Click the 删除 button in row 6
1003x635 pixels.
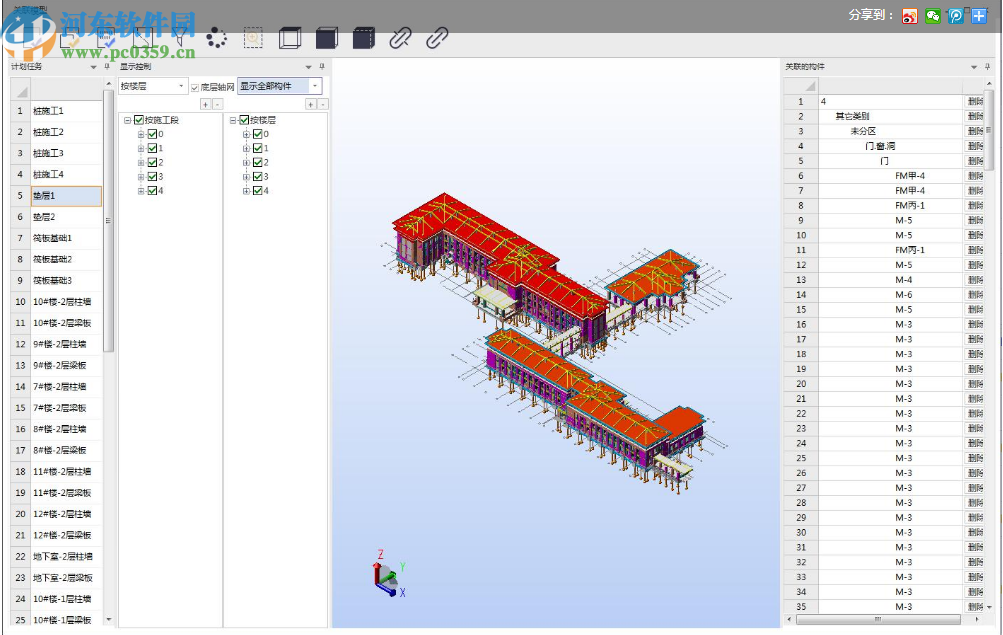tap(975, 176)
